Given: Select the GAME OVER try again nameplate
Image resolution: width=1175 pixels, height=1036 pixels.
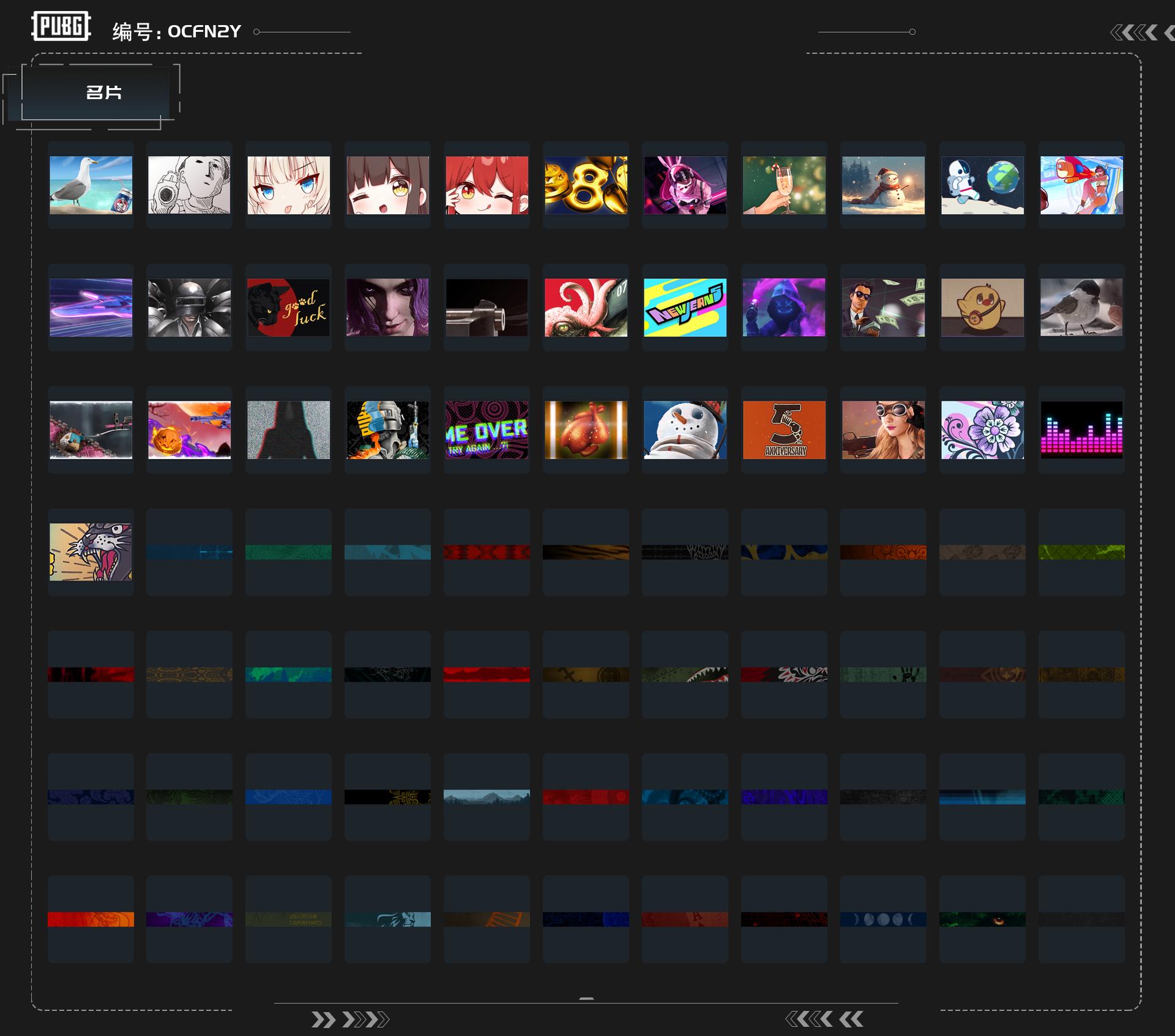Looking at the screenshot, I should click(x=487, y=430).
